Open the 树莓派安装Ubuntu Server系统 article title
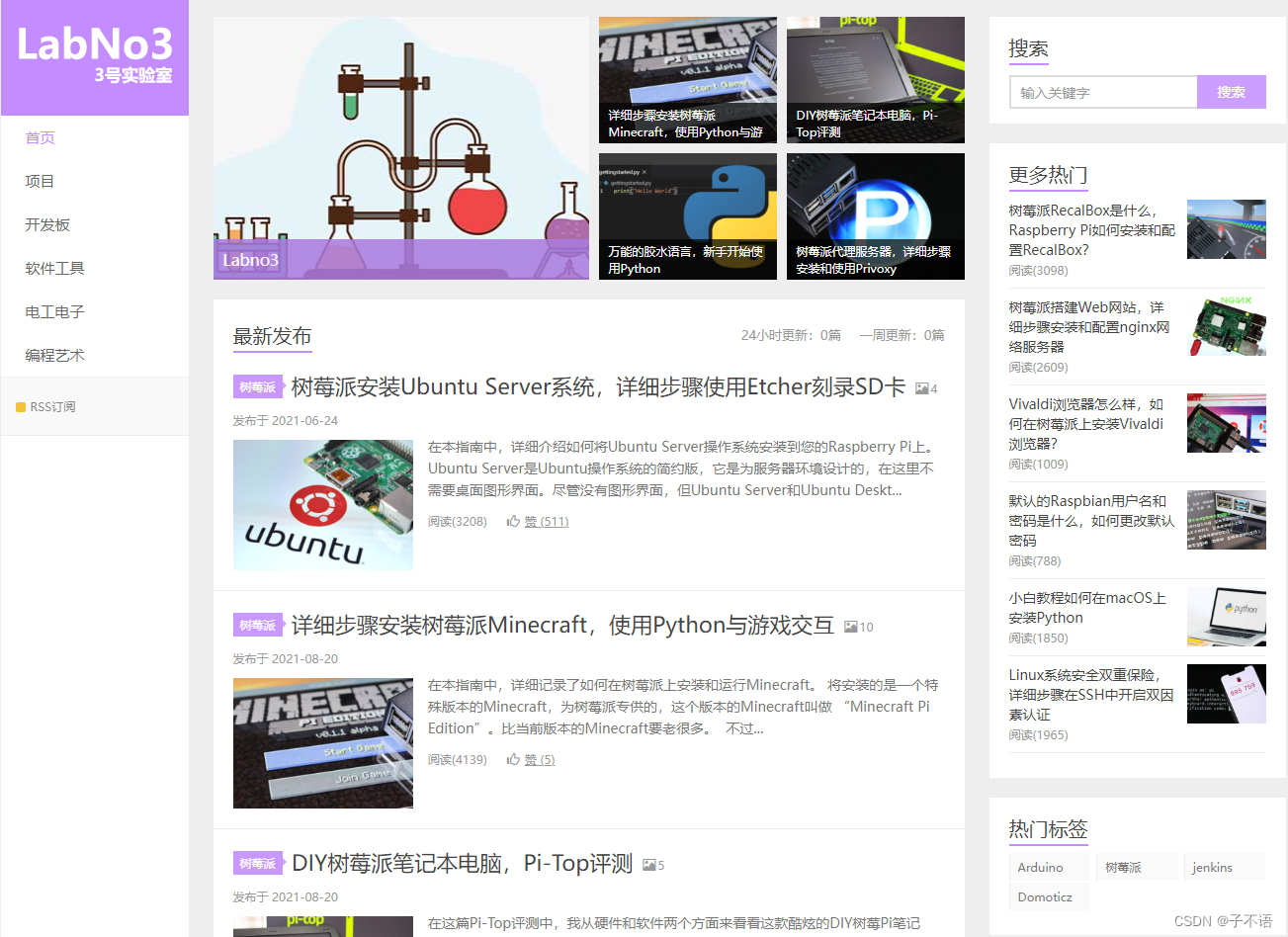1288x937 pixels. (x=598, y=387)
